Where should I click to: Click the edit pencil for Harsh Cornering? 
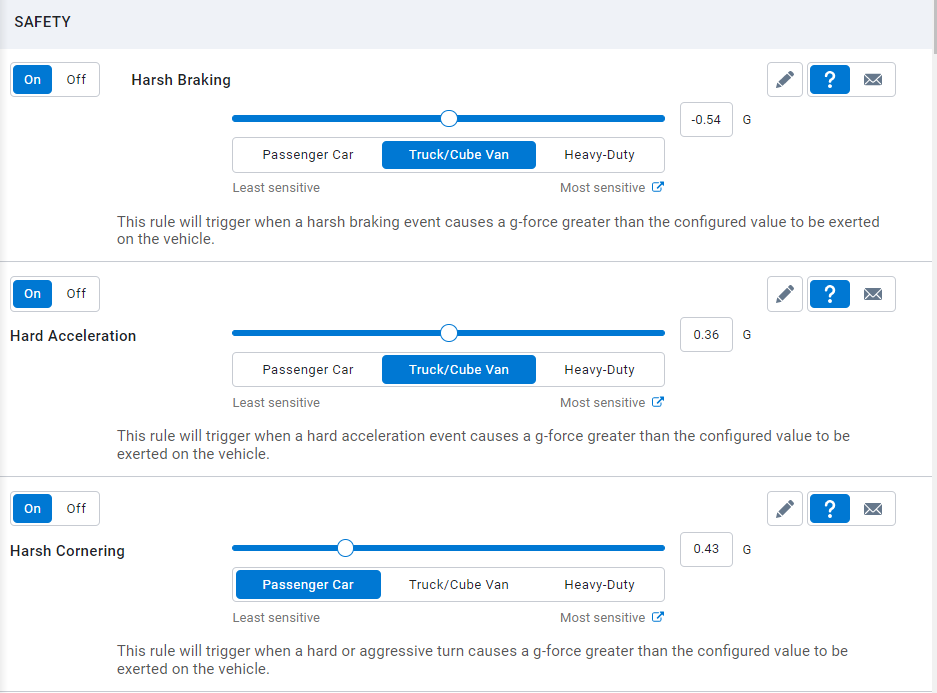pyautogui.click(x=785, y=508)
